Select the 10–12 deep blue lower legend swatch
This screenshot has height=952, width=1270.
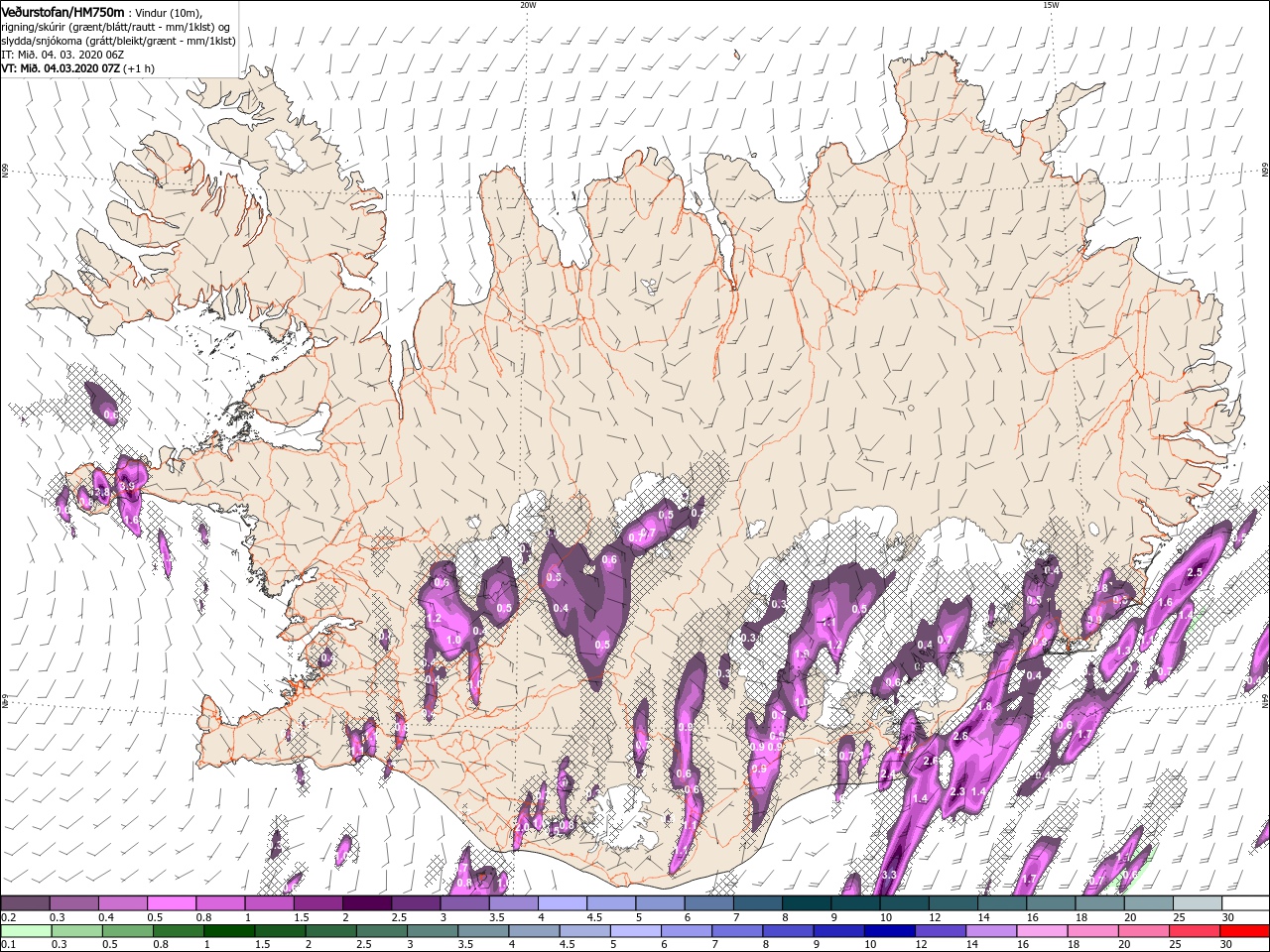889,931
